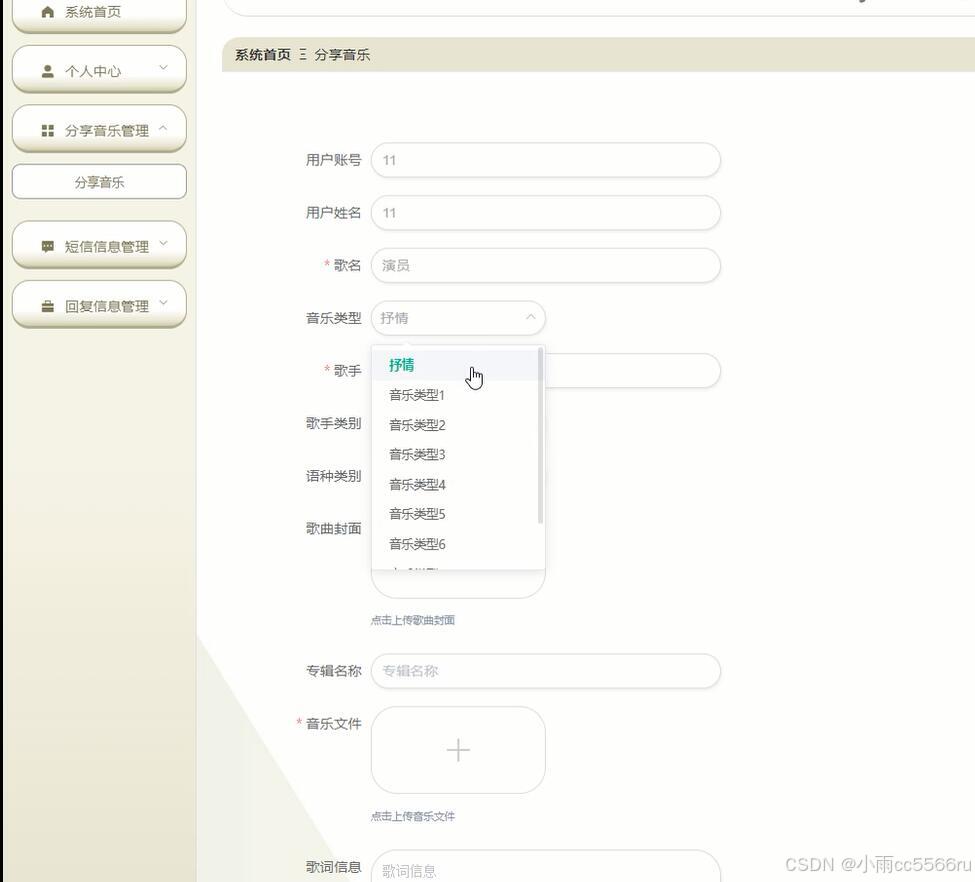Click the 用户姓名 input field
This screenshot has height=882, width=975.
tap(546, 213)
